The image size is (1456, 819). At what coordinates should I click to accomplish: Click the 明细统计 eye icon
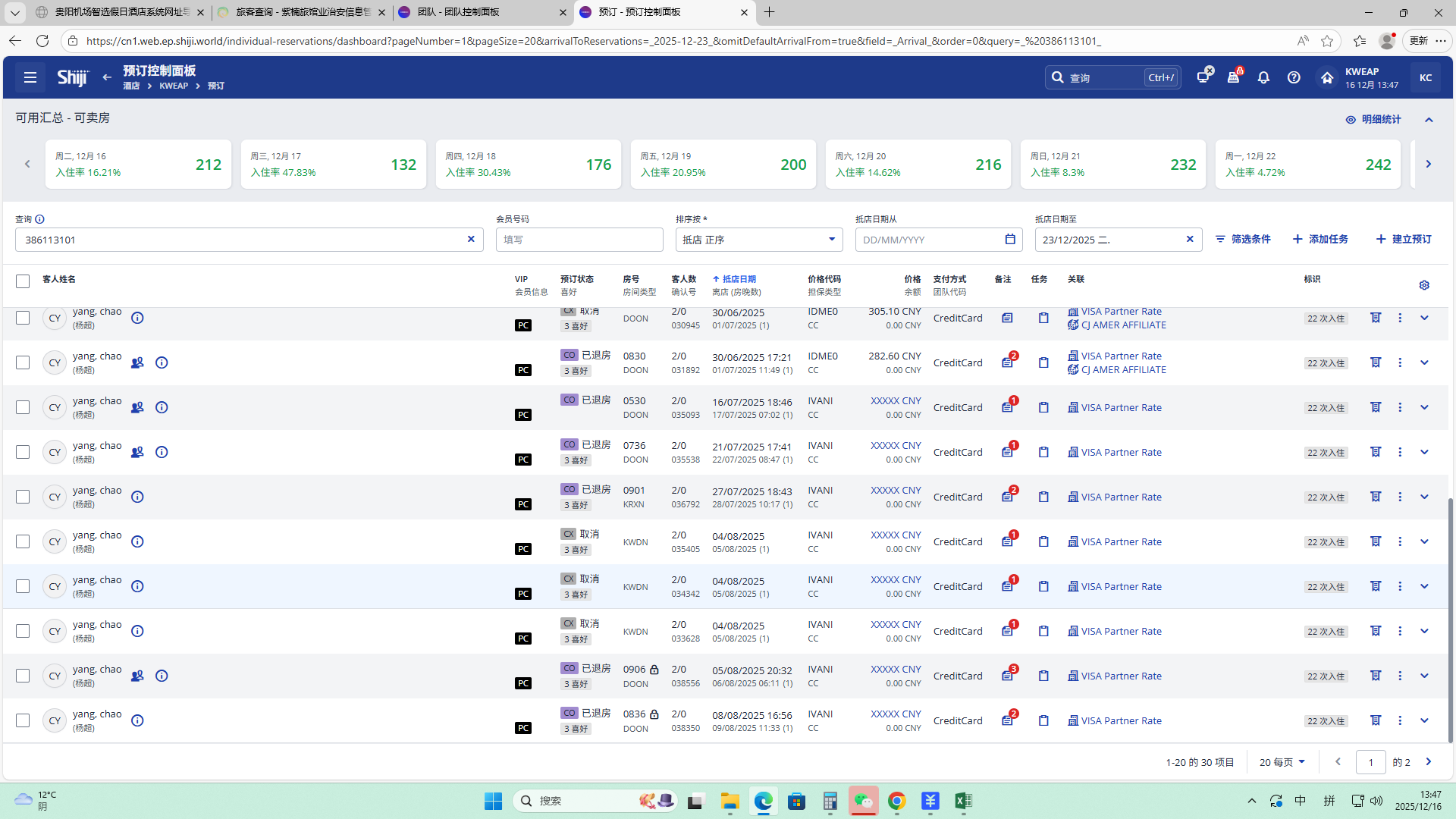point(1351,120)
